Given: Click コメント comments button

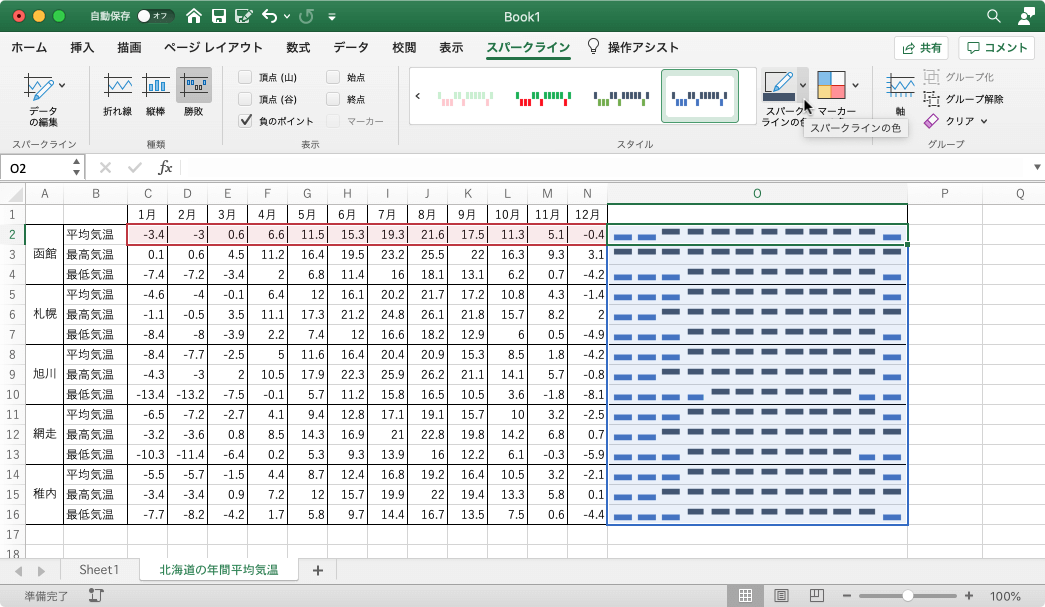Looking at the screenshot, I should 997,48.
